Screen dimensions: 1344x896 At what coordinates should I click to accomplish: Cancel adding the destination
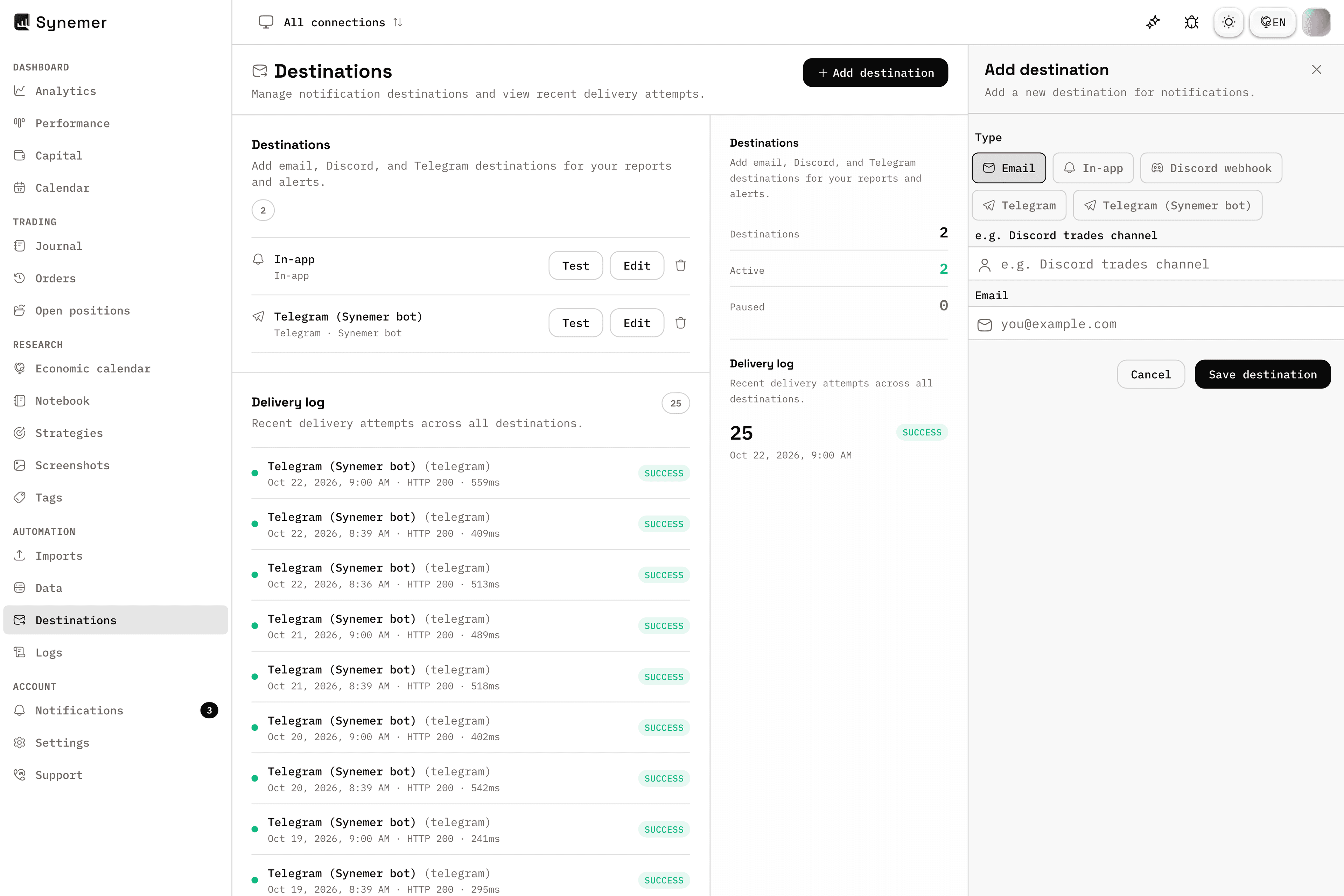[1150, 374]
